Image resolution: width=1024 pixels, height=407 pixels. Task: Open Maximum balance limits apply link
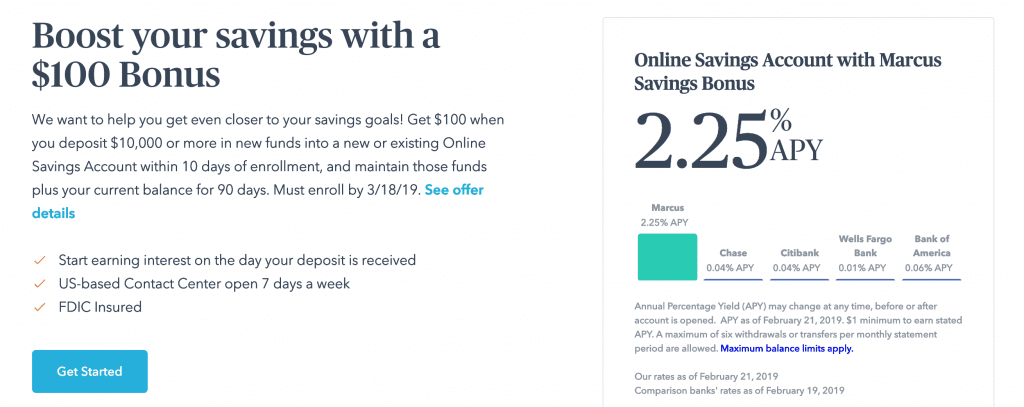coord(786,349)
